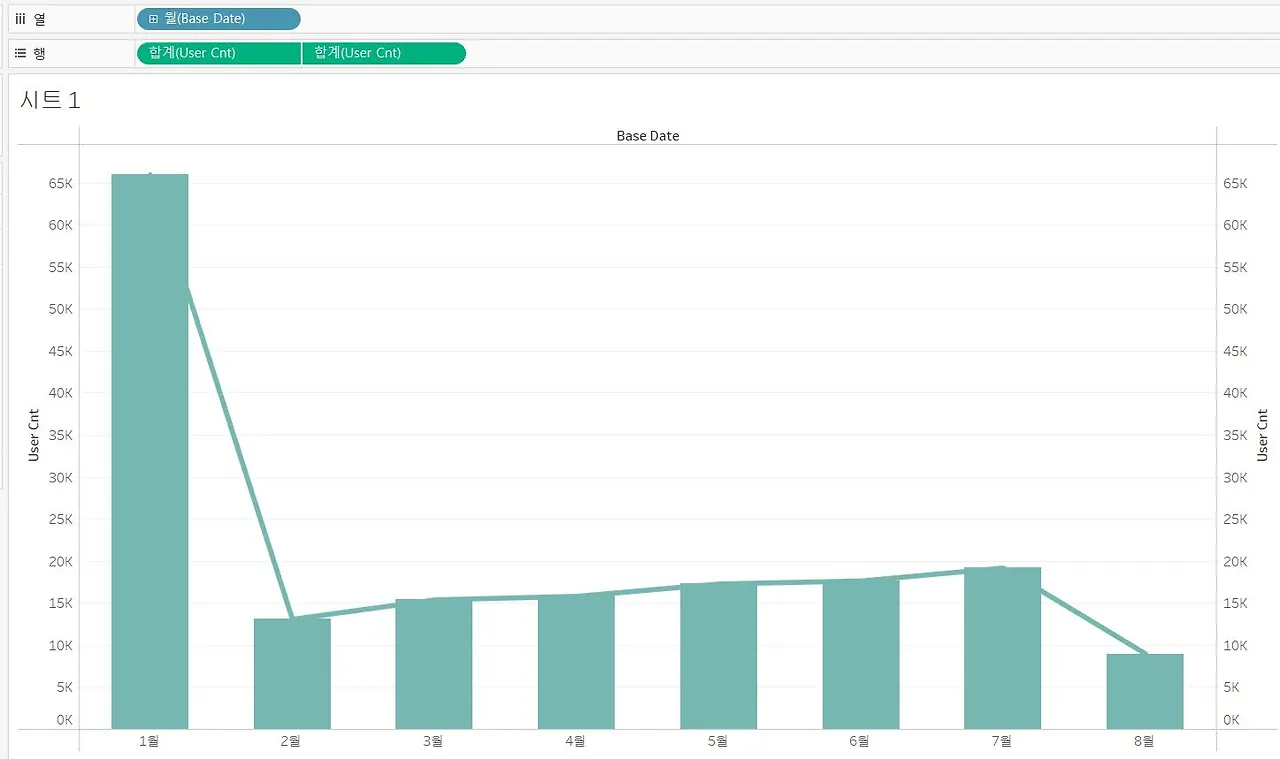The image size is (1280, 759).
Task: Click the 2월 axis label
Action: click(x=291, y=741)
